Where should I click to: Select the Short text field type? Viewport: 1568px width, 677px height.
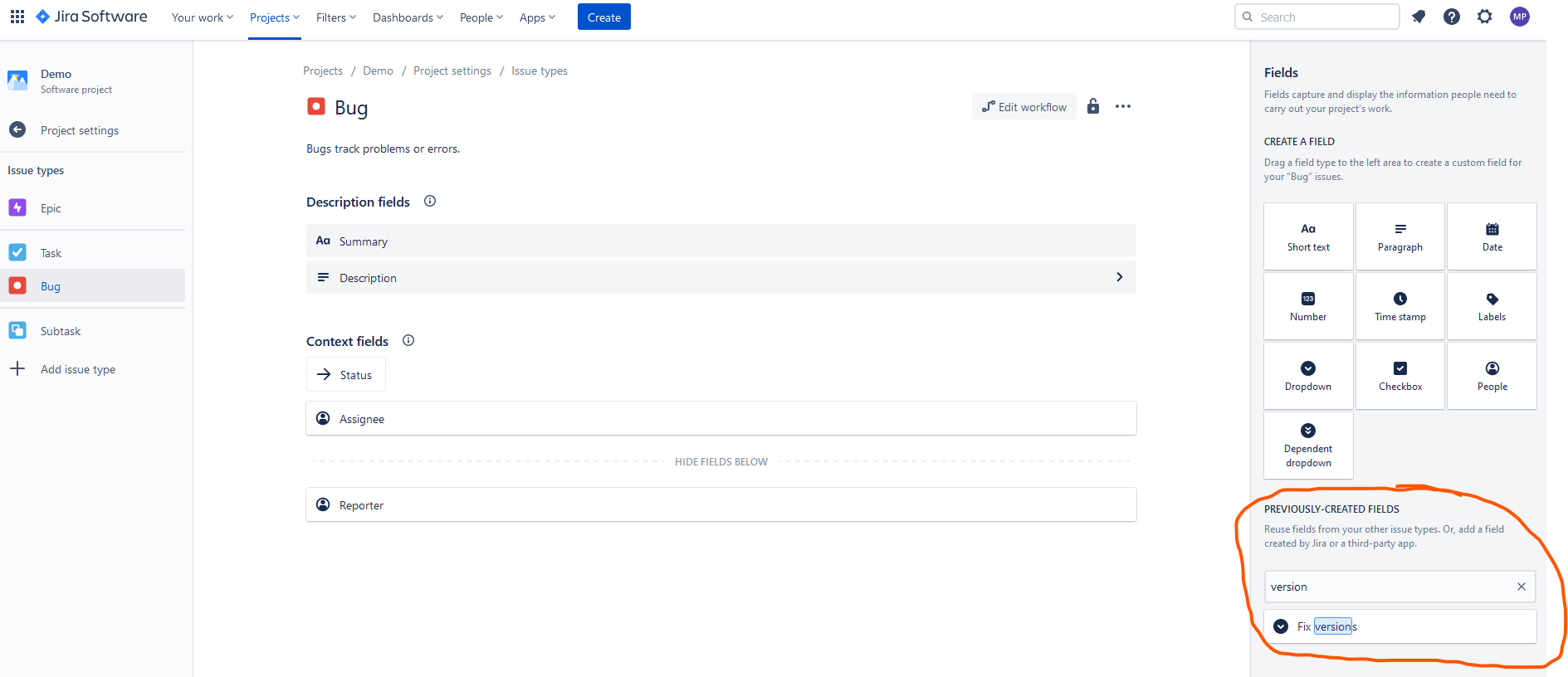tap(1308, 236)
